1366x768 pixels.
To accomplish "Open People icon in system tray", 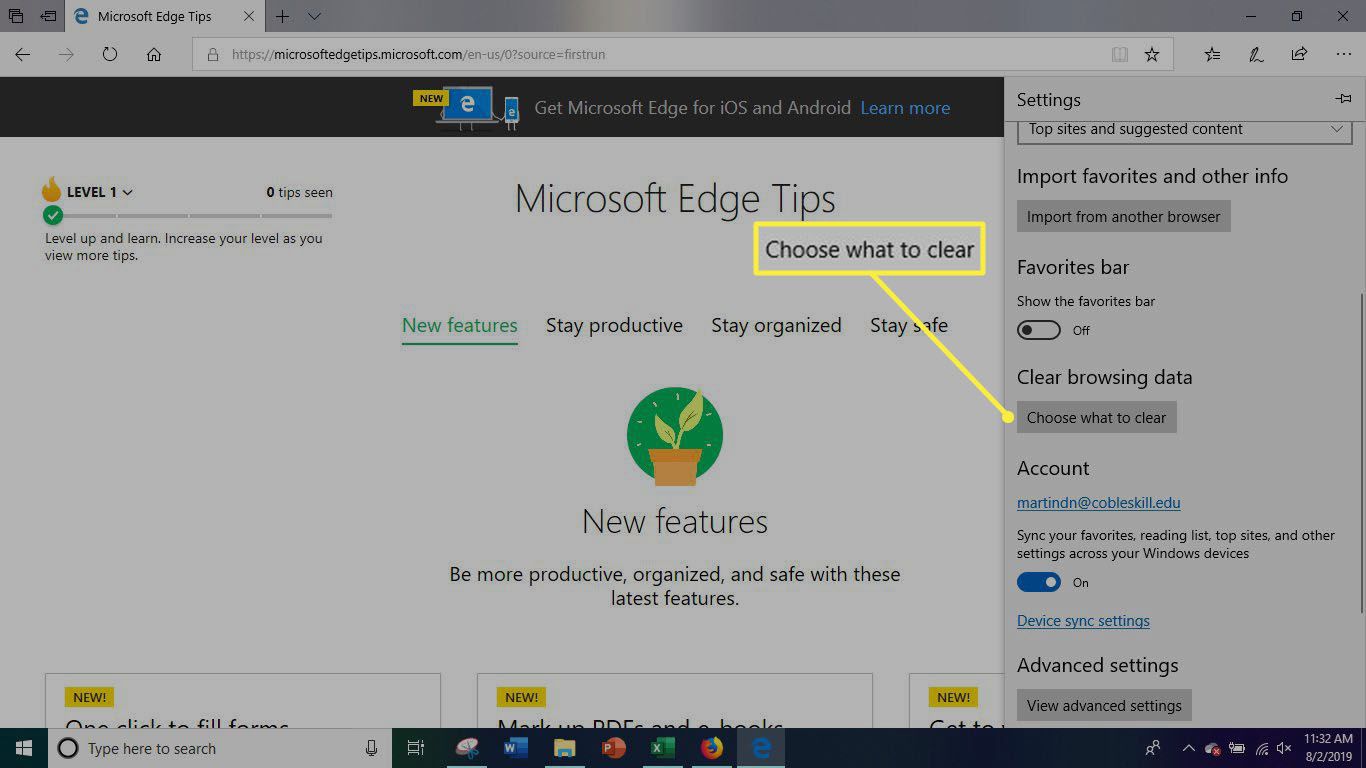I will pos(1153,748).
